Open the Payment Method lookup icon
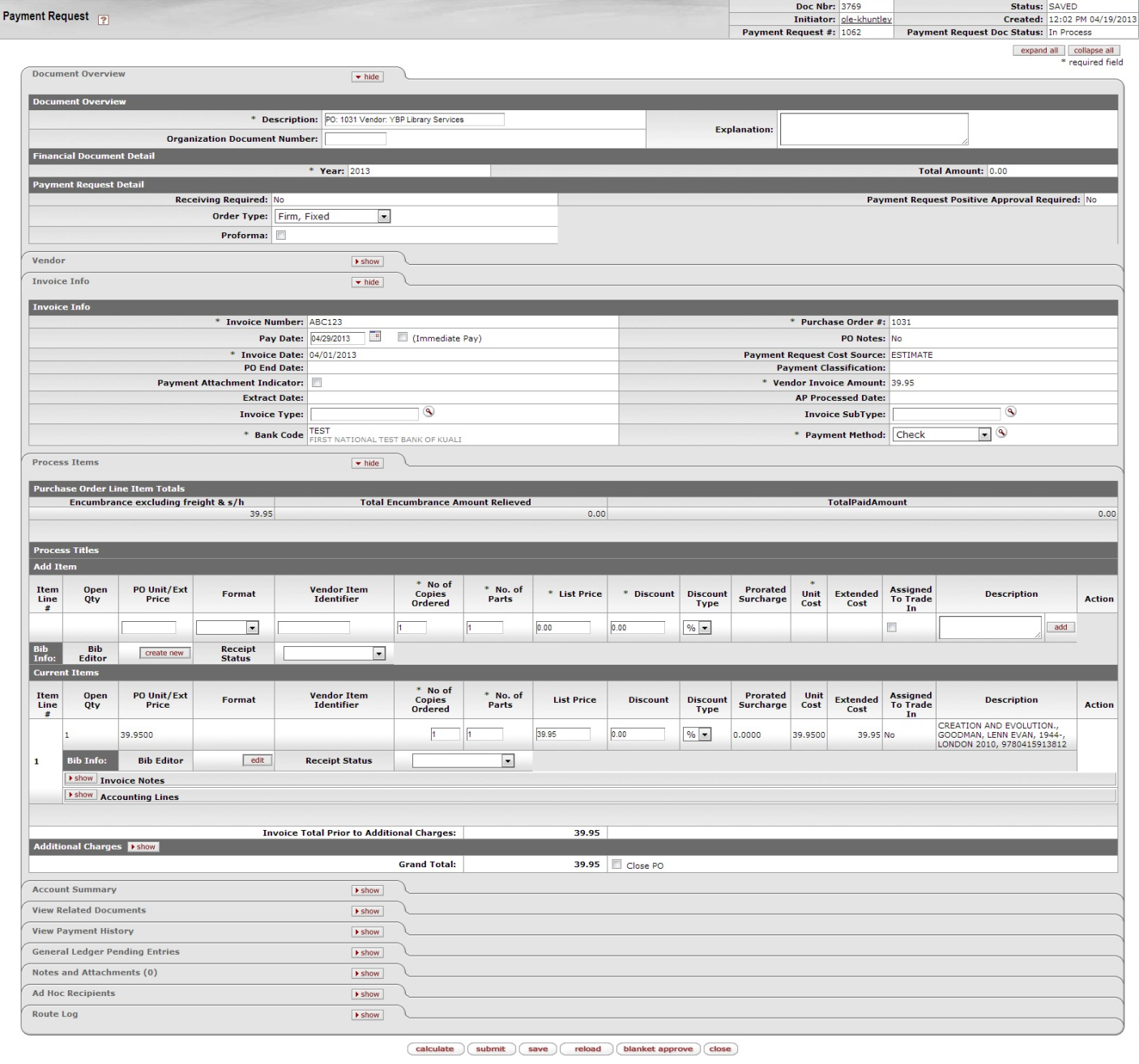1139x1064 pixels. click(1001, 433)
